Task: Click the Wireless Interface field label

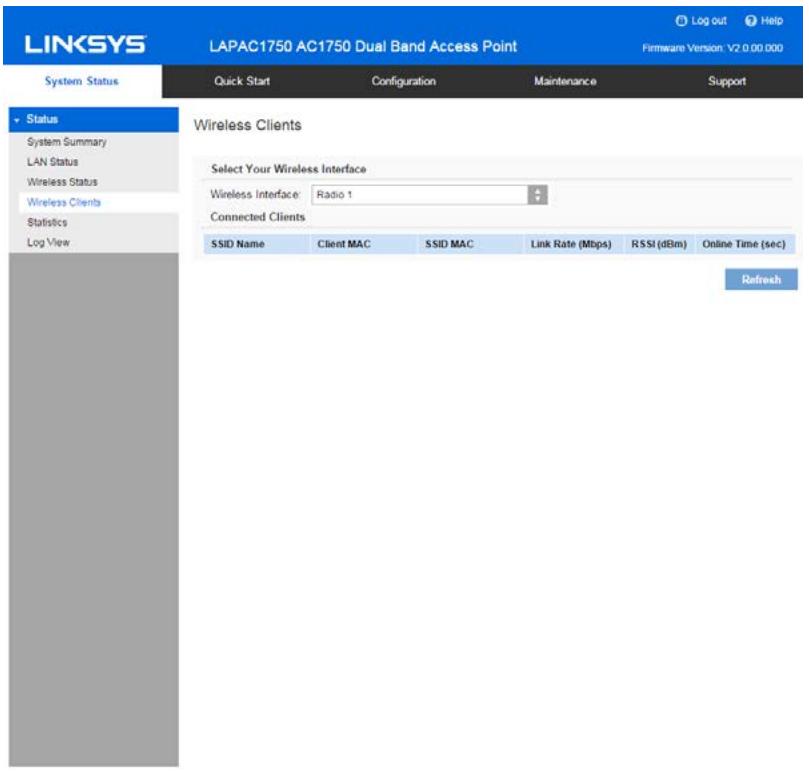Action: [x=255, y=195]
